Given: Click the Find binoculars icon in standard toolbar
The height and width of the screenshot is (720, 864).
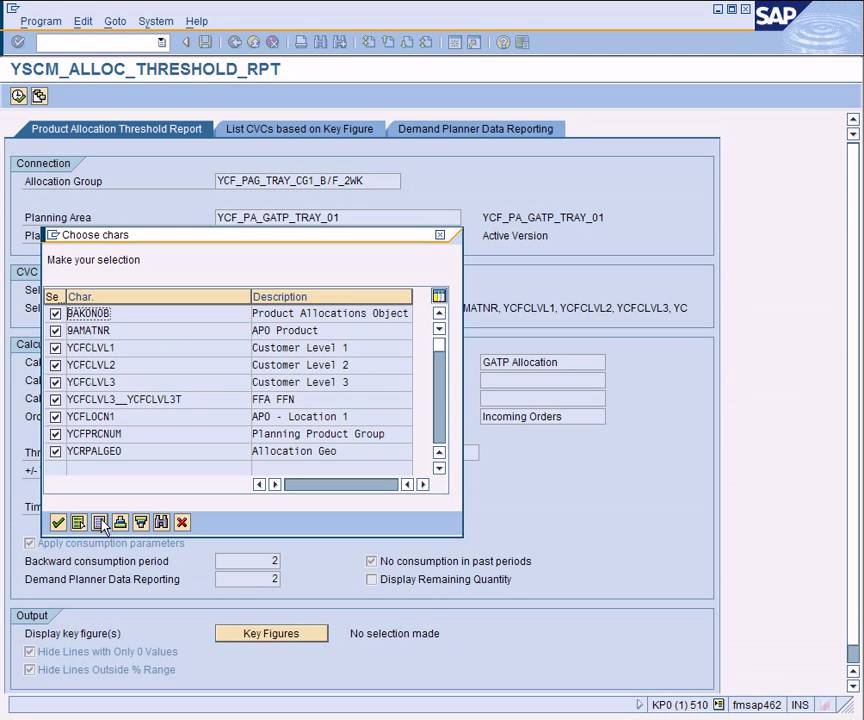Looking at the screenshot, I should point(320,42).
